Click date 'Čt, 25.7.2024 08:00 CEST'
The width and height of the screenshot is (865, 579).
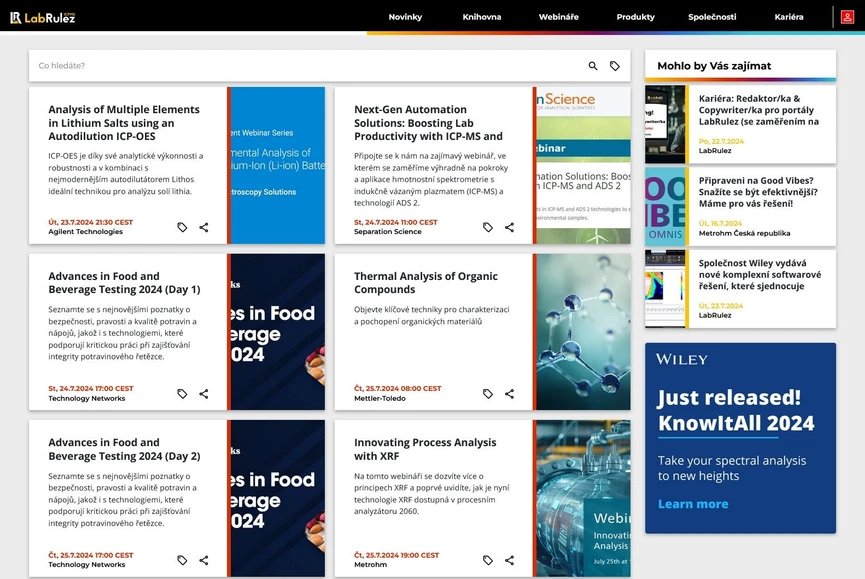pos(398,389)
